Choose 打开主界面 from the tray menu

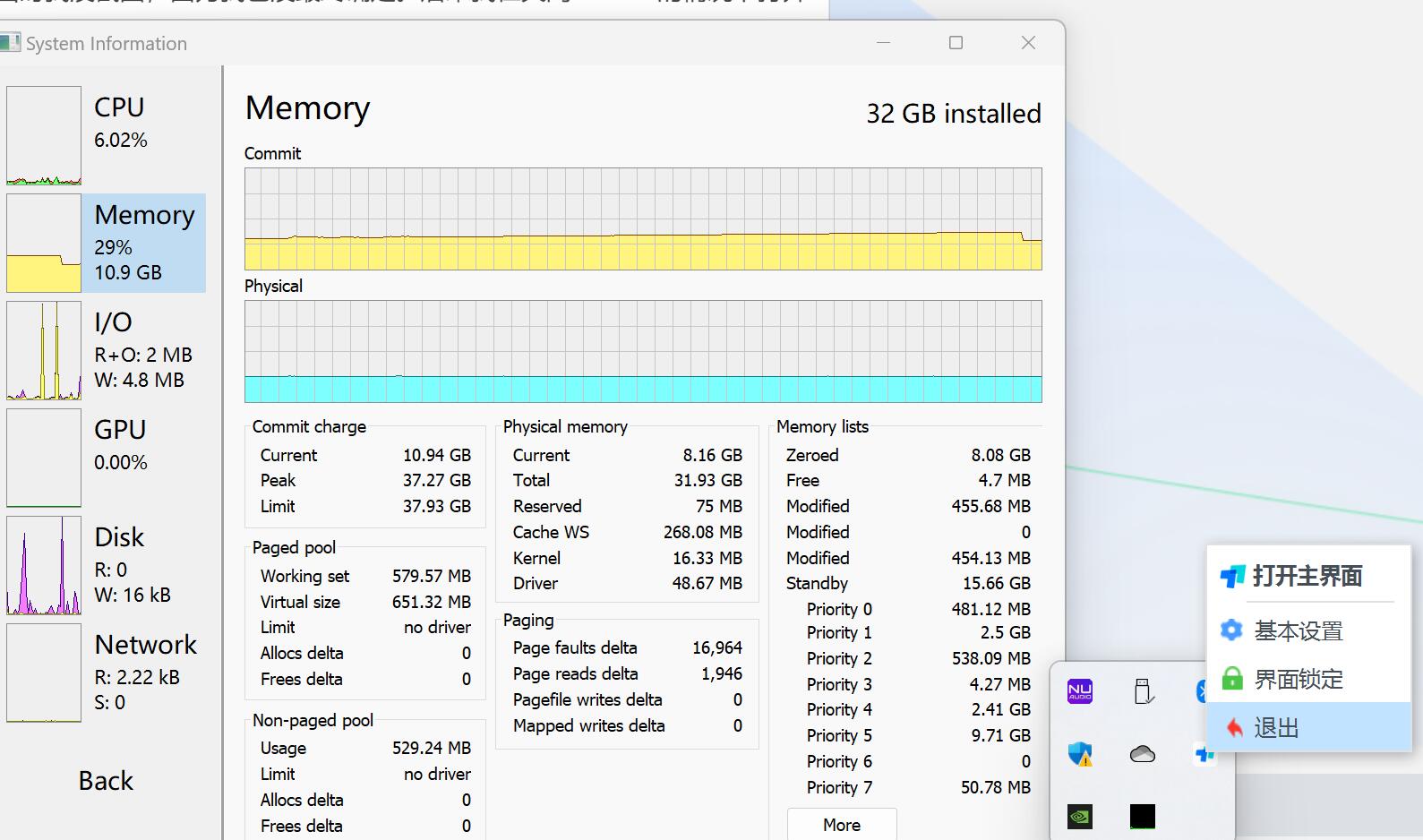(1308, 576)
